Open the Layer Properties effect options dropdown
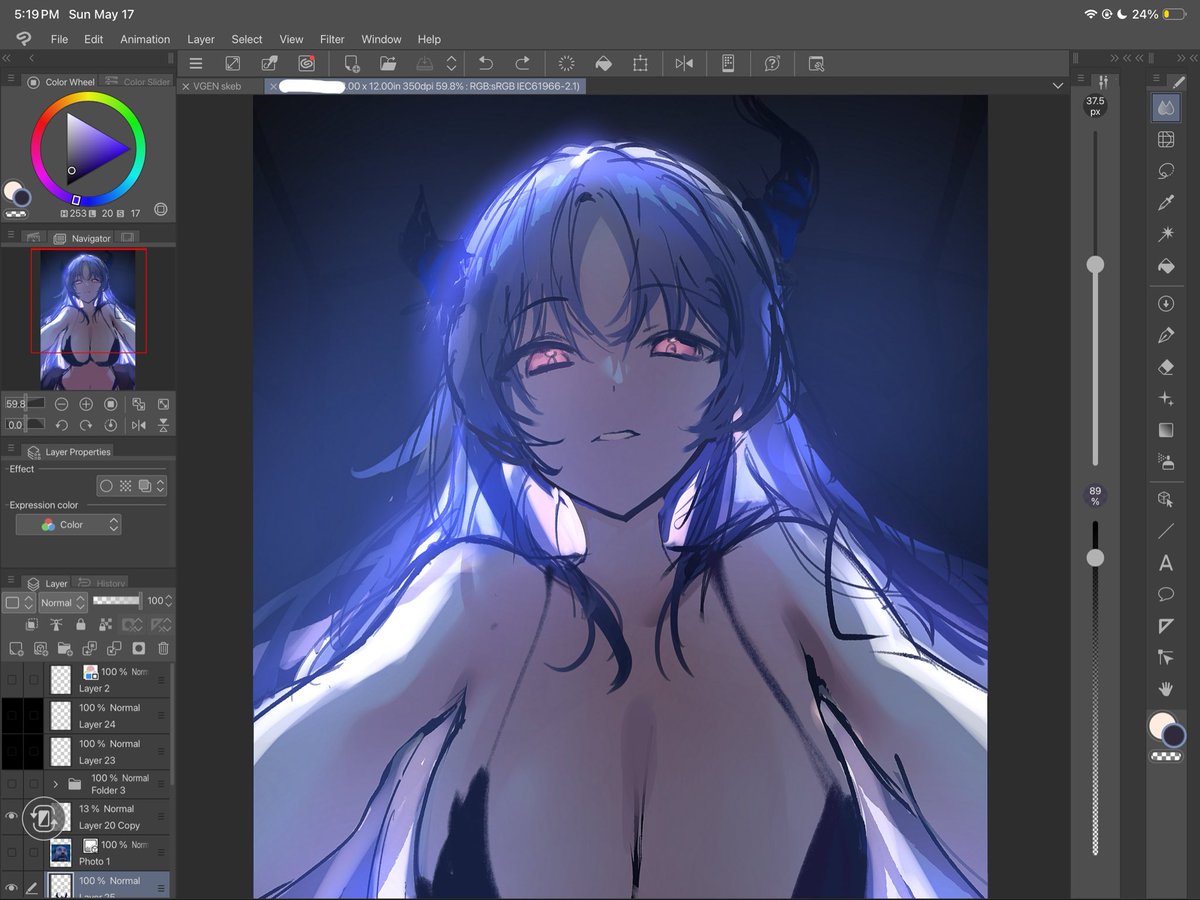The image size is (1200, 900). (x=161, y=486)
